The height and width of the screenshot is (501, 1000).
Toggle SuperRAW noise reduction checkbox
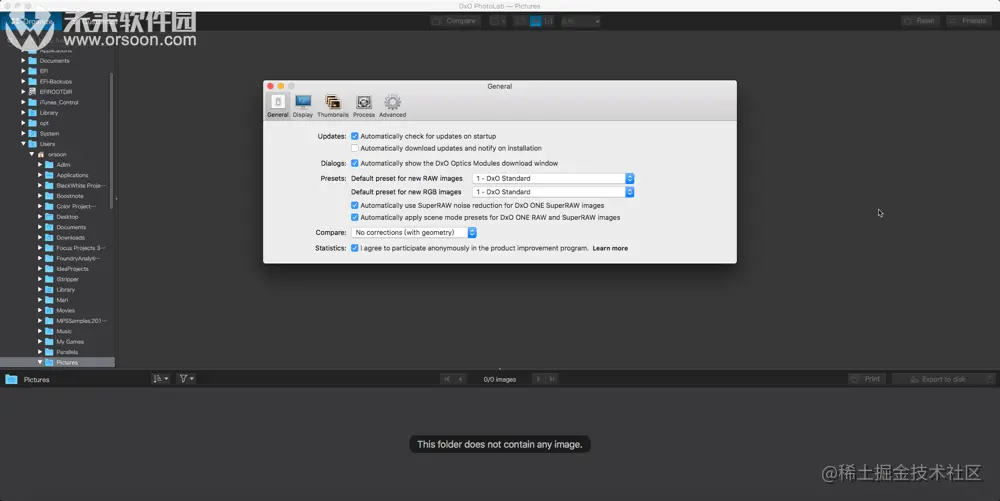(x=355, y=205)
